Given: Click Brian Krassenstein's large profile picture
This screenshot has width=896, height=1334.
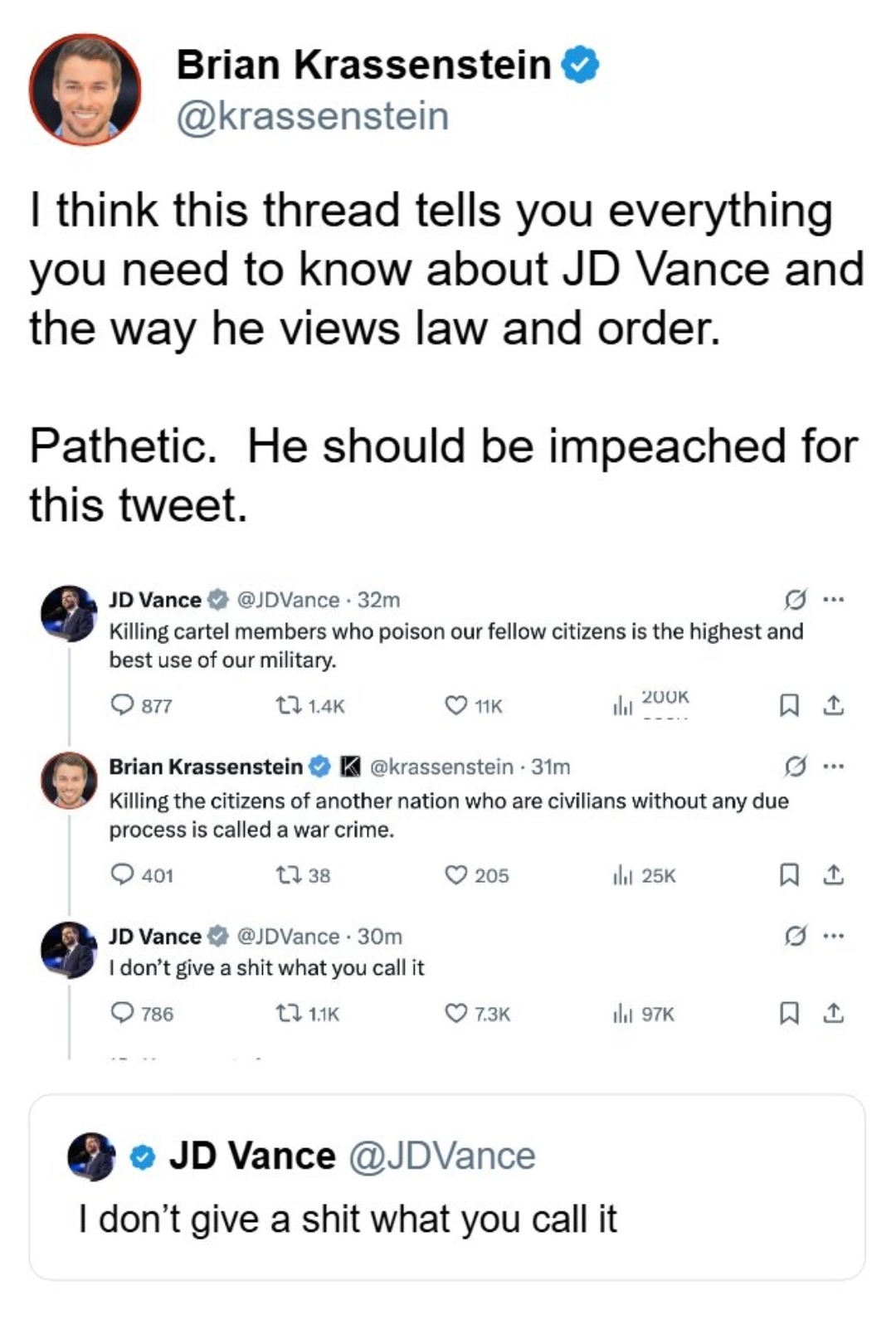Looking at the screenshot, I should [85, 90].
